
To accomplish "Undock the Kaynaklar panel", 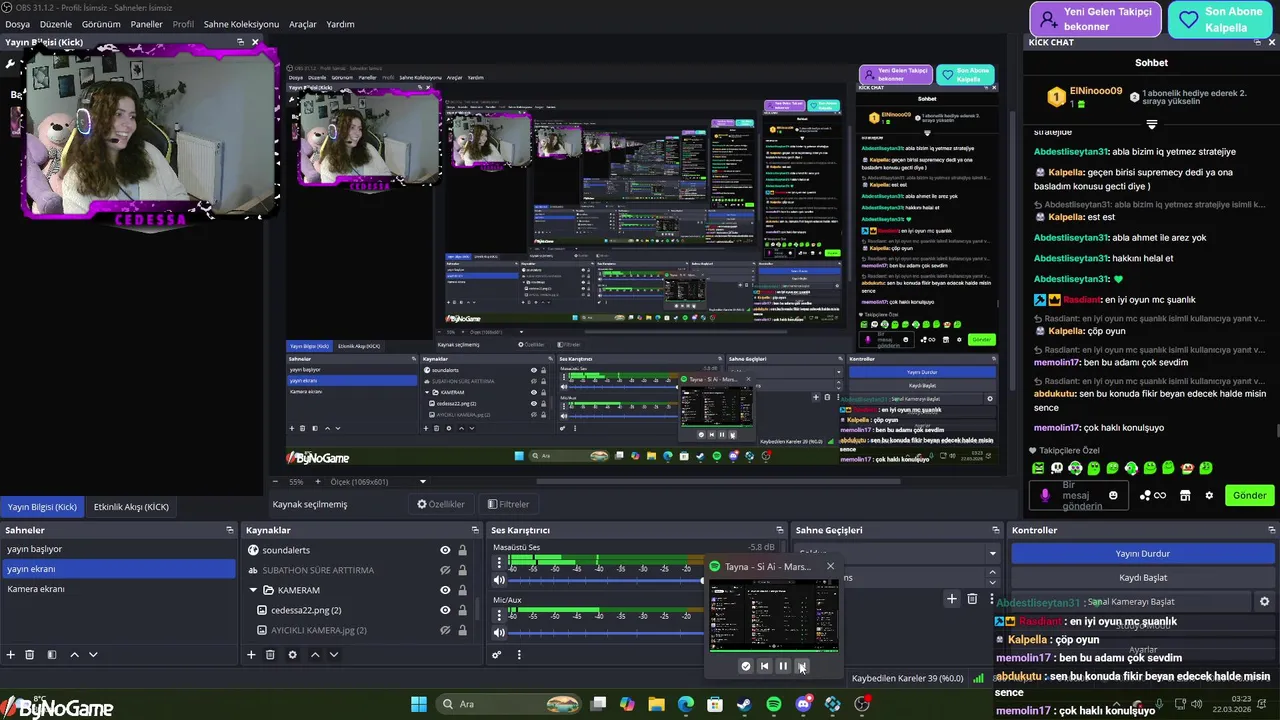I will (475, 530).
